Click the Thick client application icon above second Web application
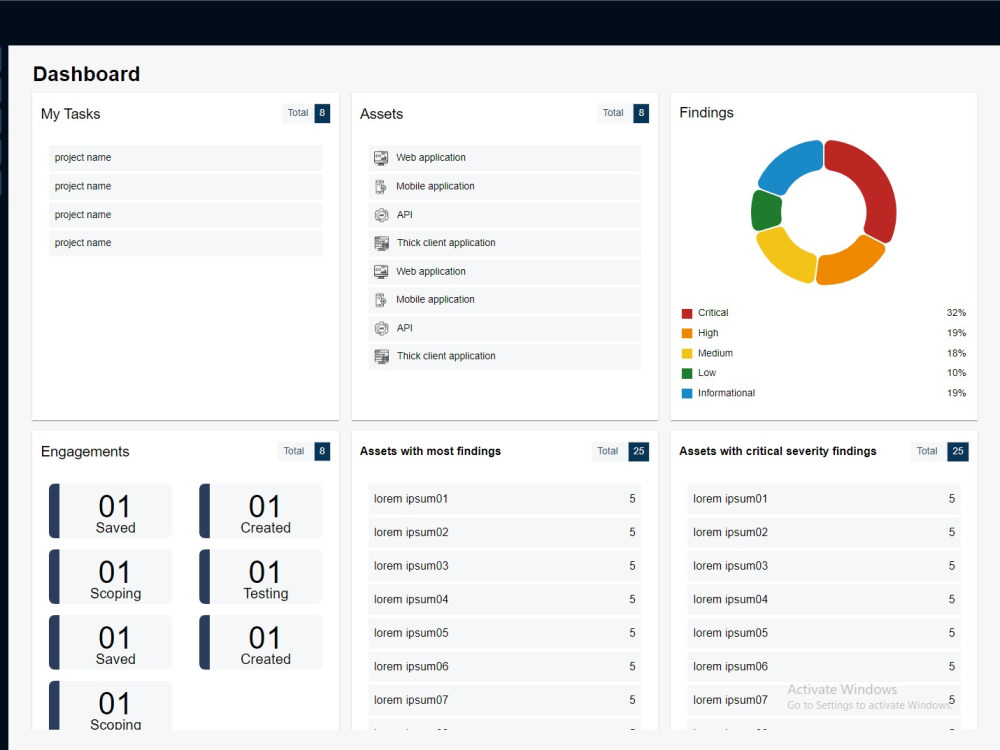1000x750 pixels. click(381, 243)
